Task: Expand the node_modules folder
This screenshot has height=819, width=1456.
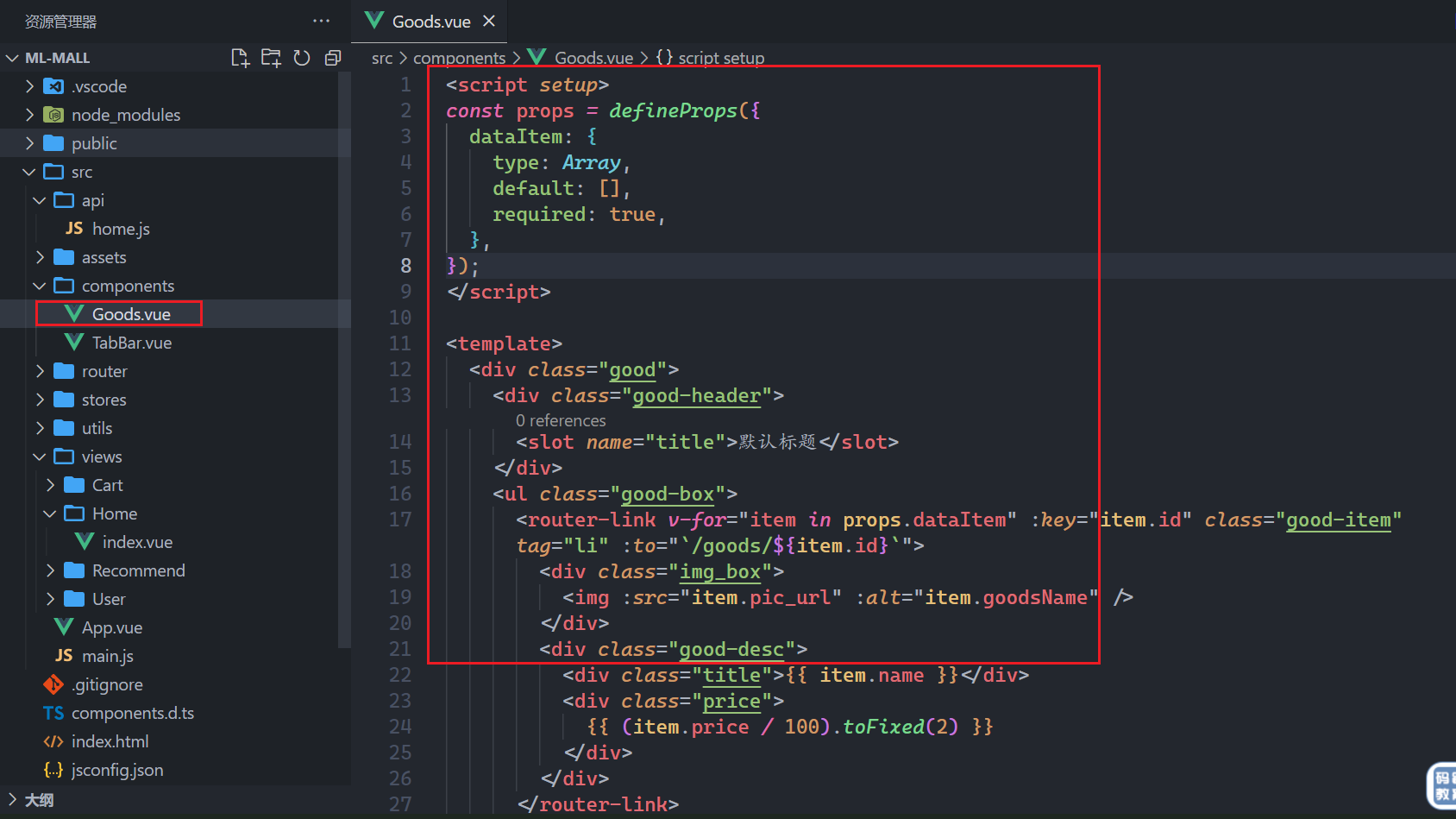Action: 29,115
